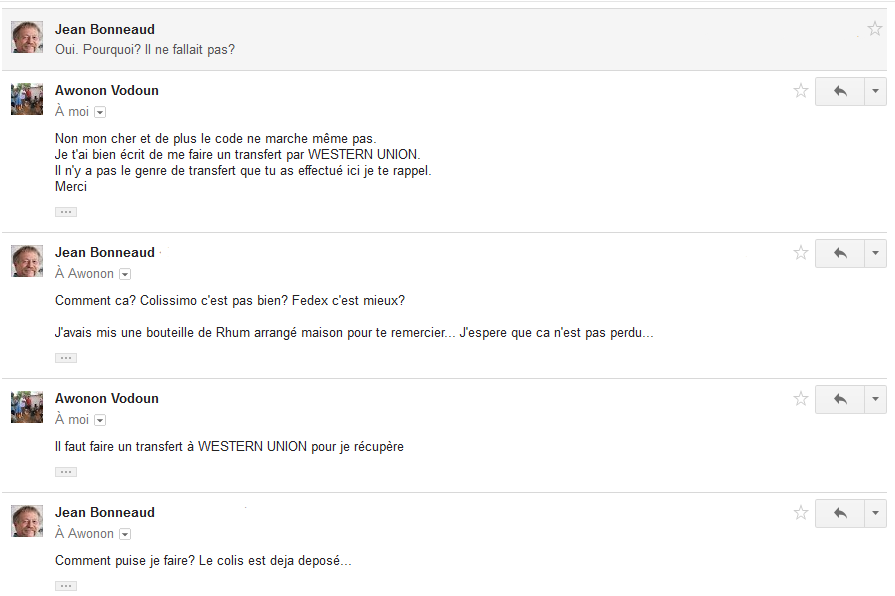Image resolution: width=895 pixels, height=596 pixels.
Task: Star the "Comment puise je faire" message
Action: point(801,513)
